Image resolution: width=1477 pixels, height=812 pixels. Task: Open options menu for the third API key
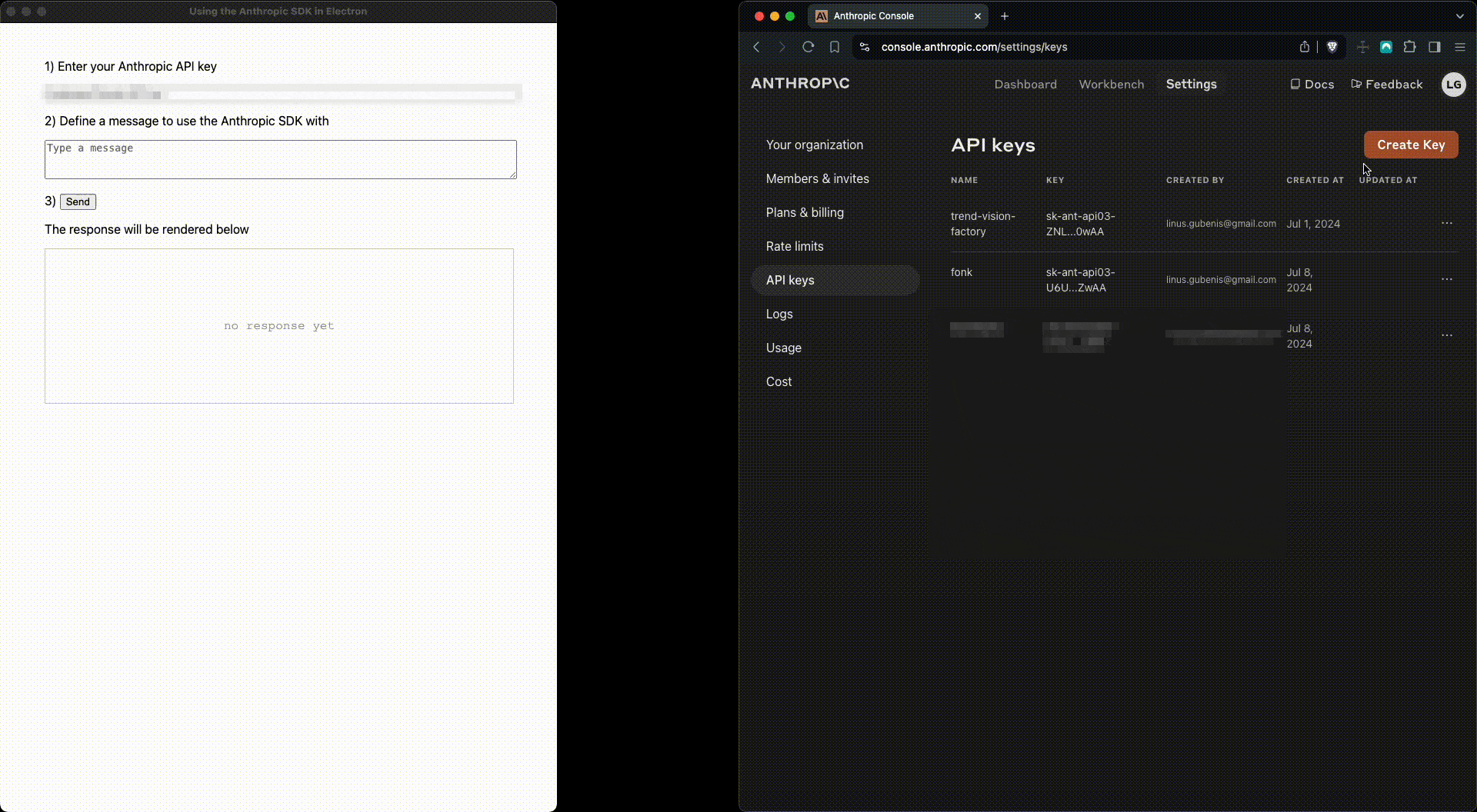[1447, 335]
